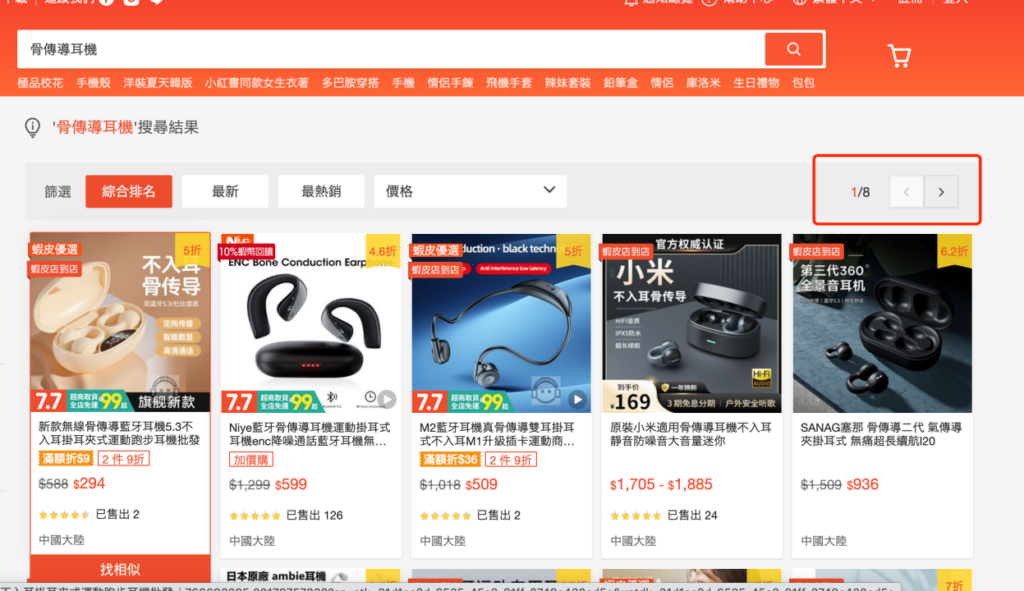Click the 篩選 filter label
This screenshot has width=1024, height=591.
tap(57, 191)
